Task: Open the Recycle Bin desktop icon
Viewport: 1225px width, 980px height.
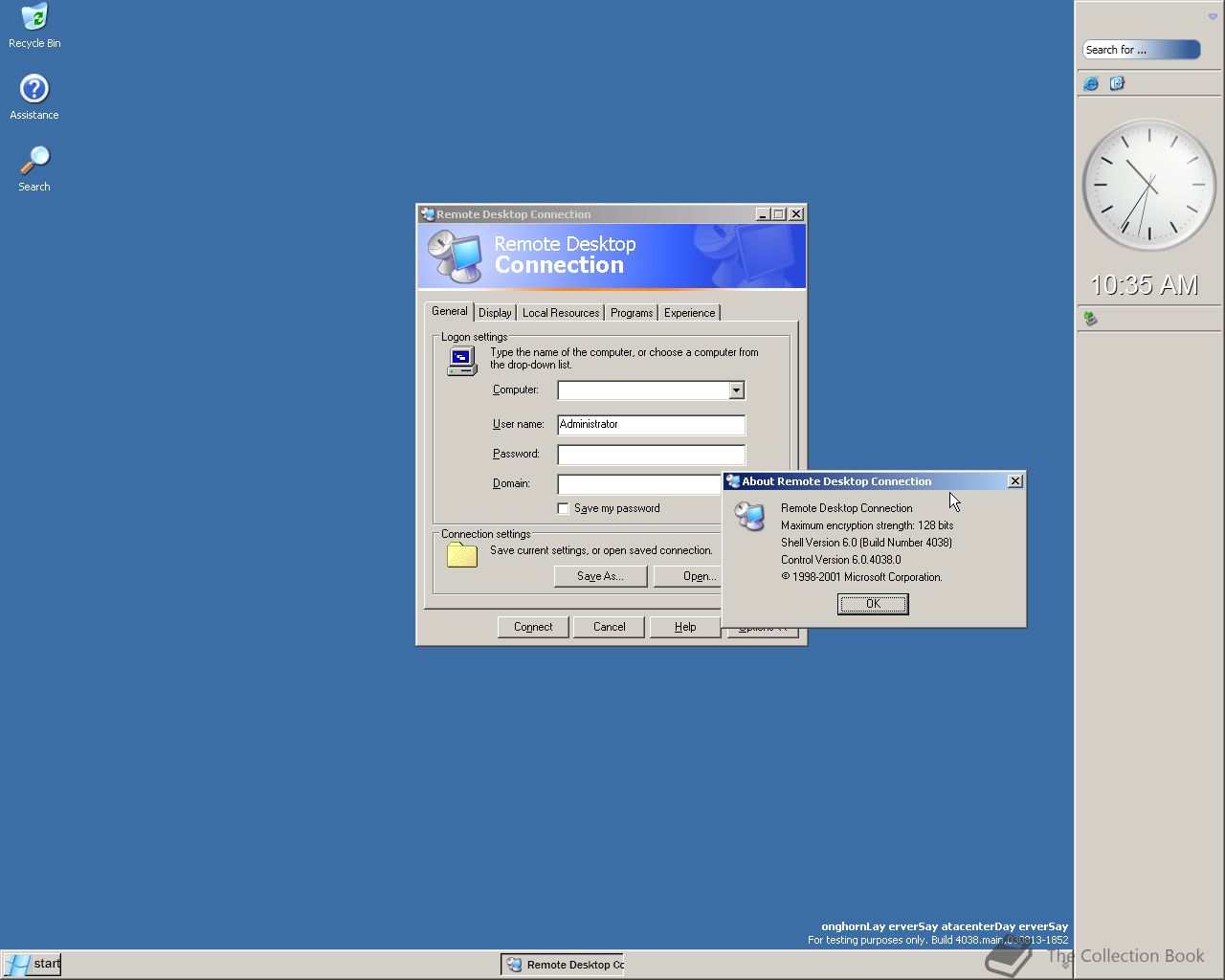Action: click(x=34, y=26)
